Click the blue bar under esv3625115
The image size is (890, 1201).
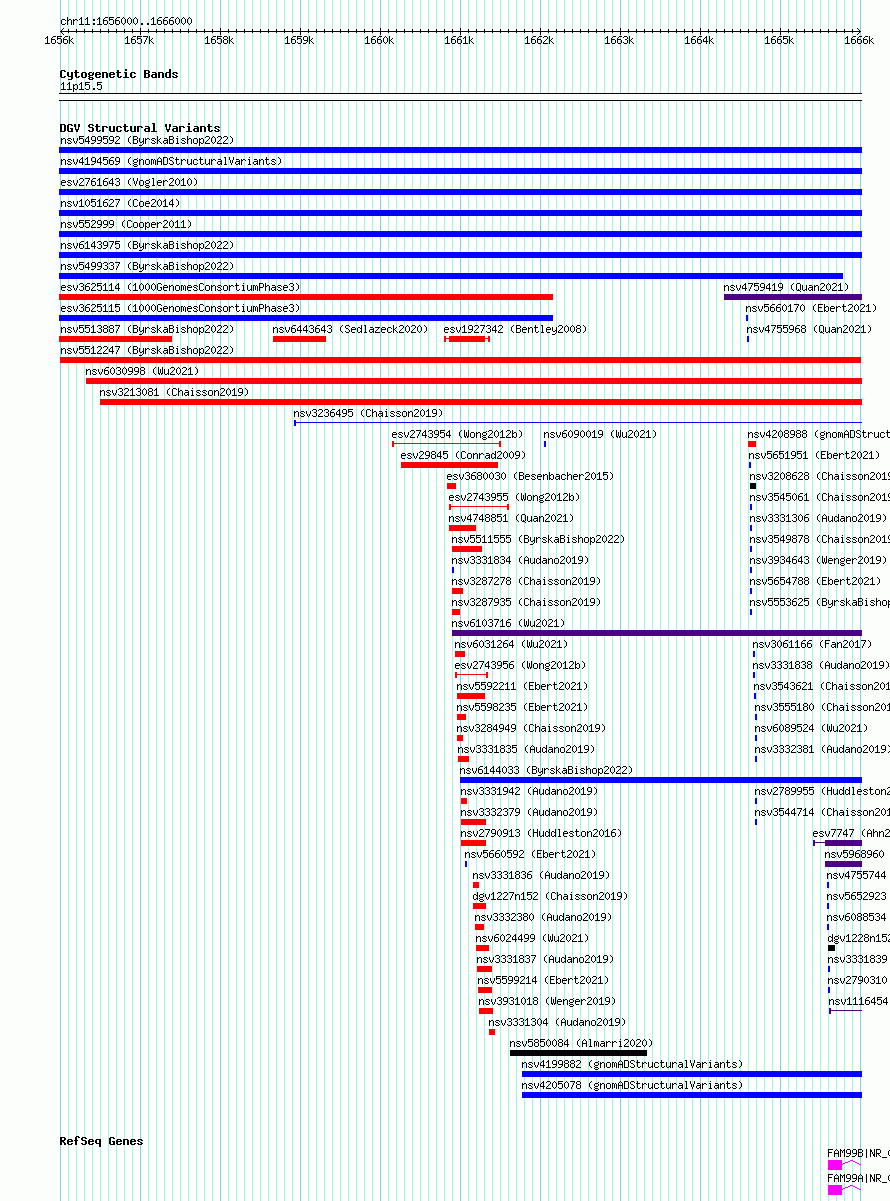pyautogui.click(x=306, y=318)
